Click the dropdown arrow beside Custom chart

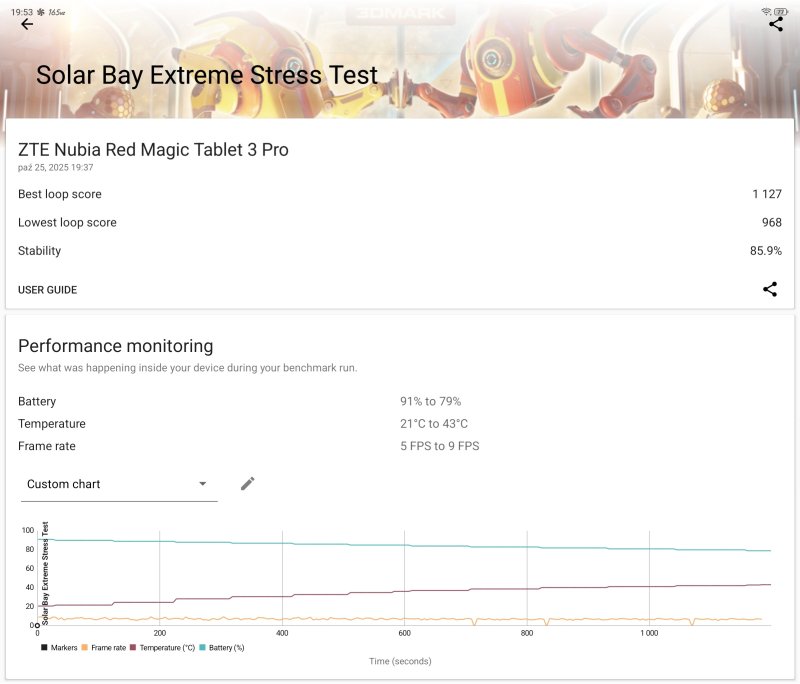(202, 484)
